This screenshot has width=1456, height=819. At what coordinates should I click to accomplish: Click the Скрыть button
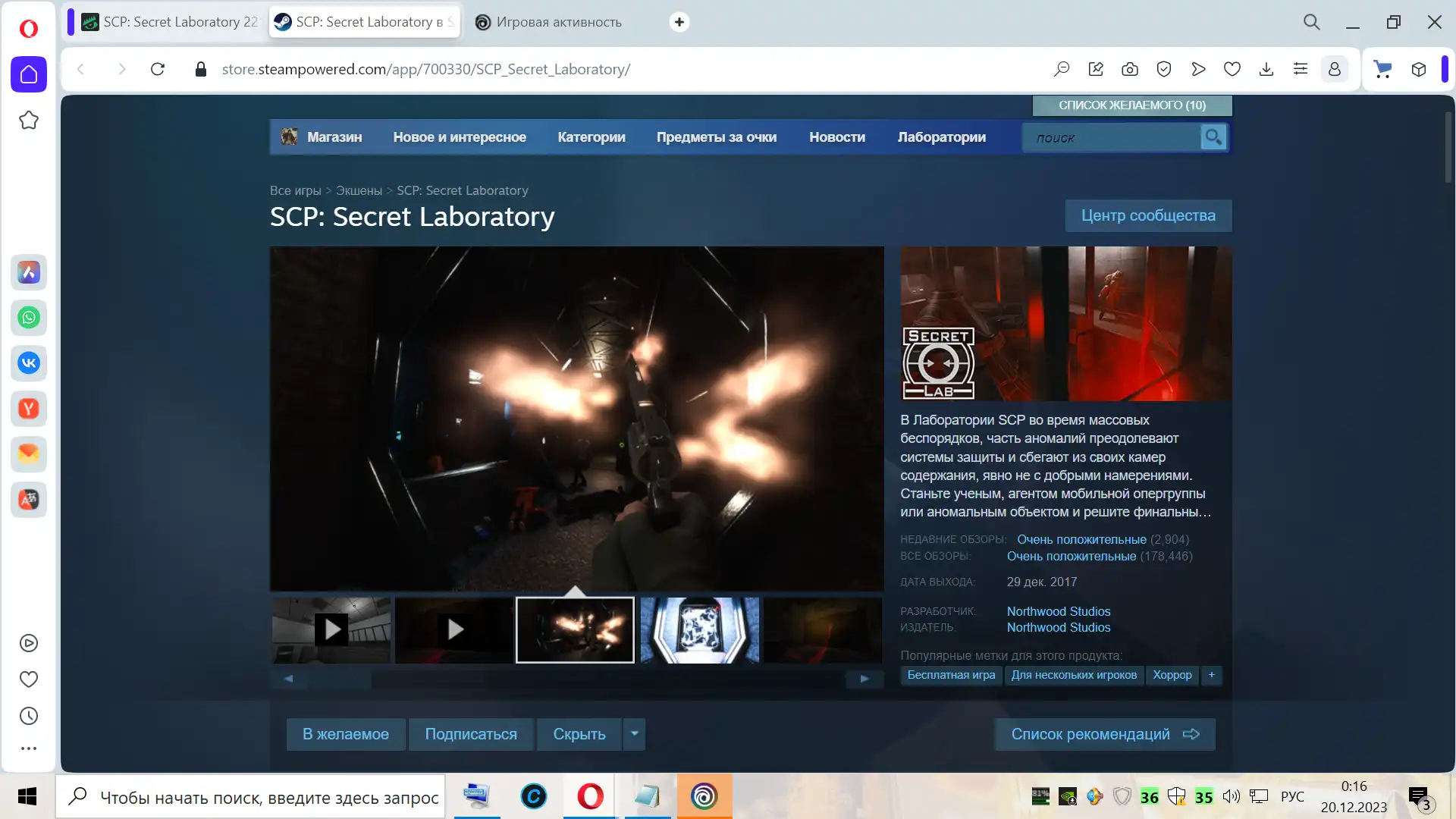[579, 734]
